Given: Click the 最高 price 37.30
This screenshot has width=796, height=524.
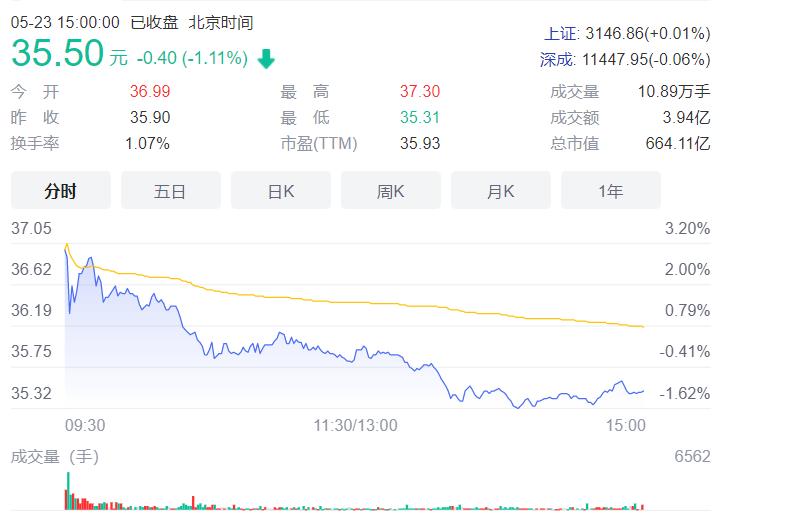Looking at the screenshot, I should (419, 92).
